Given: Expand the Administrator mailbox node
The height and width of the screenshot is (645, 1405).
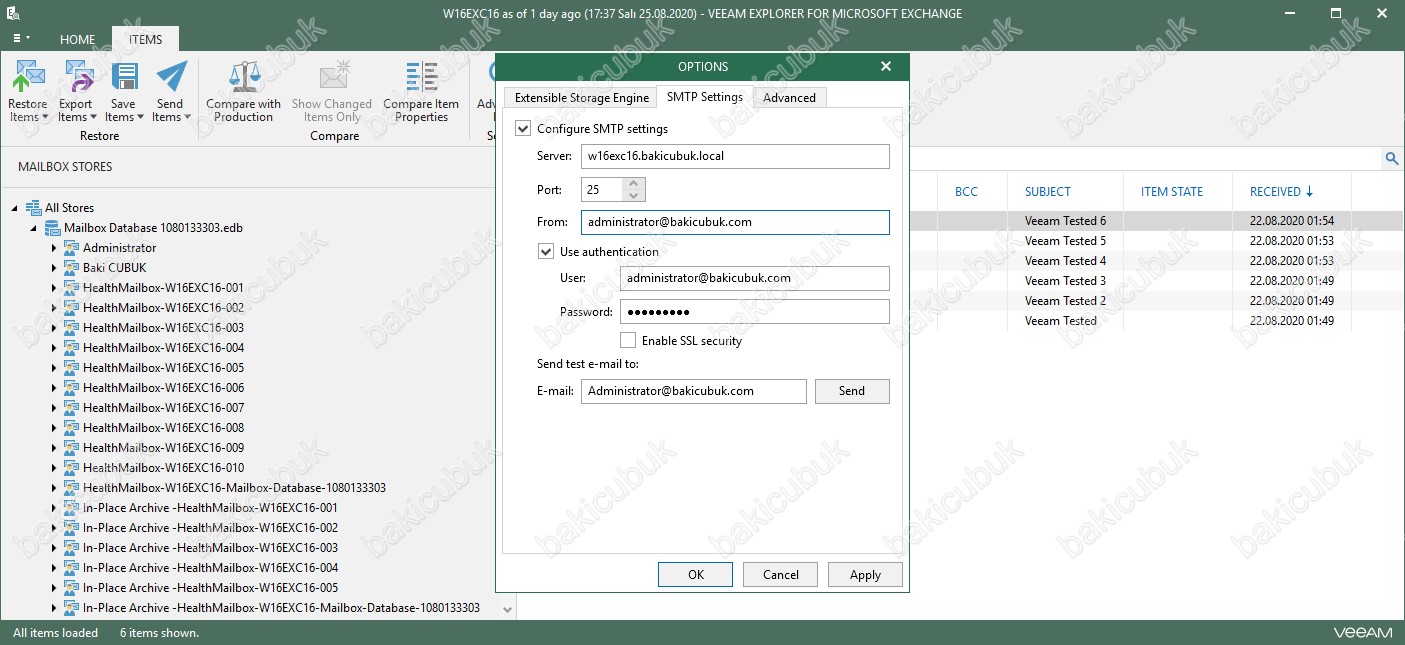Looking at the screenshot, I should point(54,248).
